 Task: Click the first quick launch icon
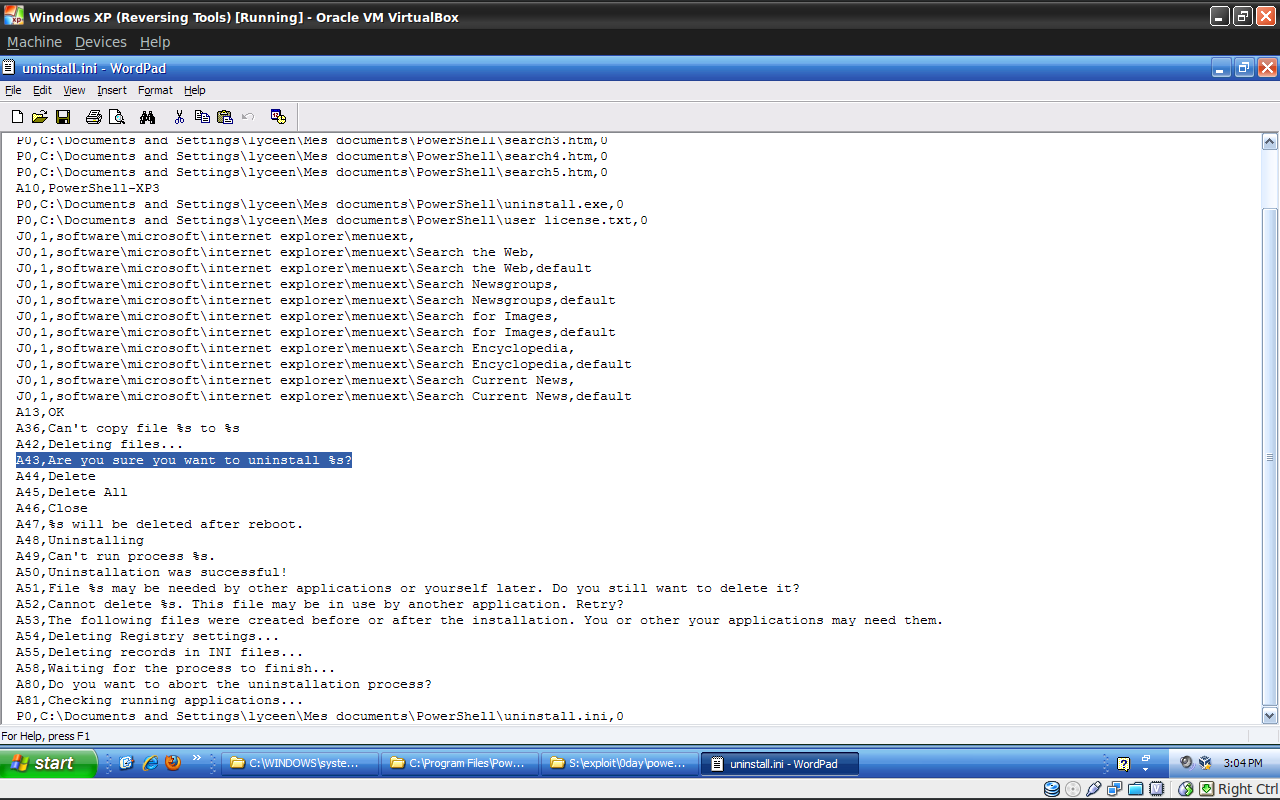point(127,763)
